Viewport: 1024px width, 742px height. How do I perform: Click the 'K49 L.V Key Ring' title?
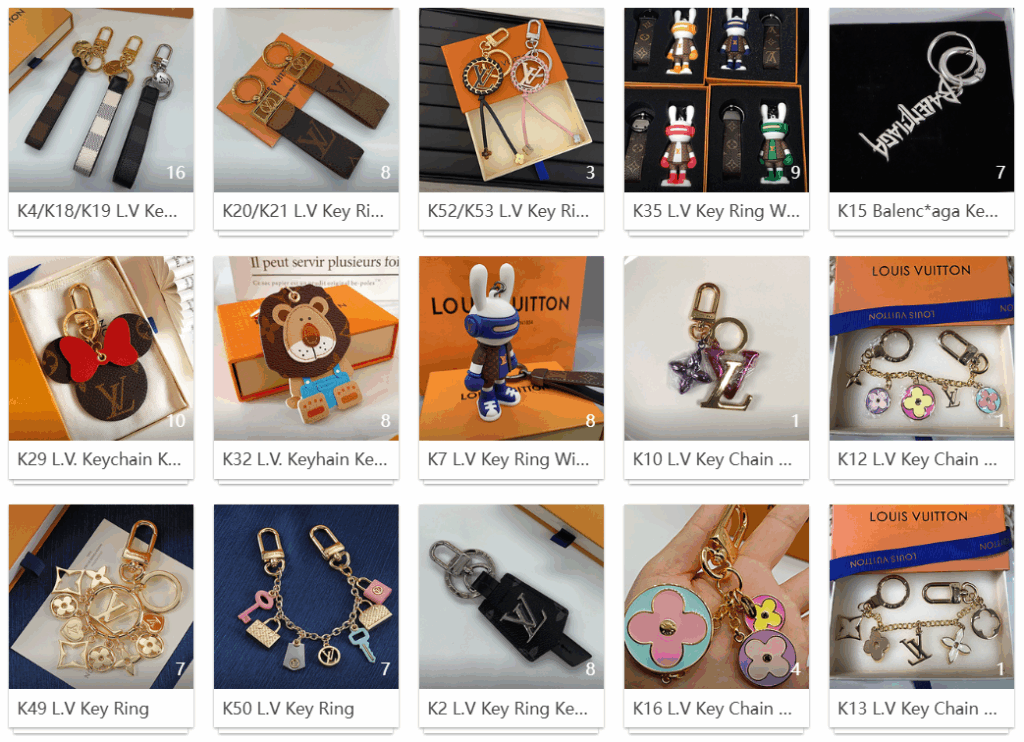point(83,709)
